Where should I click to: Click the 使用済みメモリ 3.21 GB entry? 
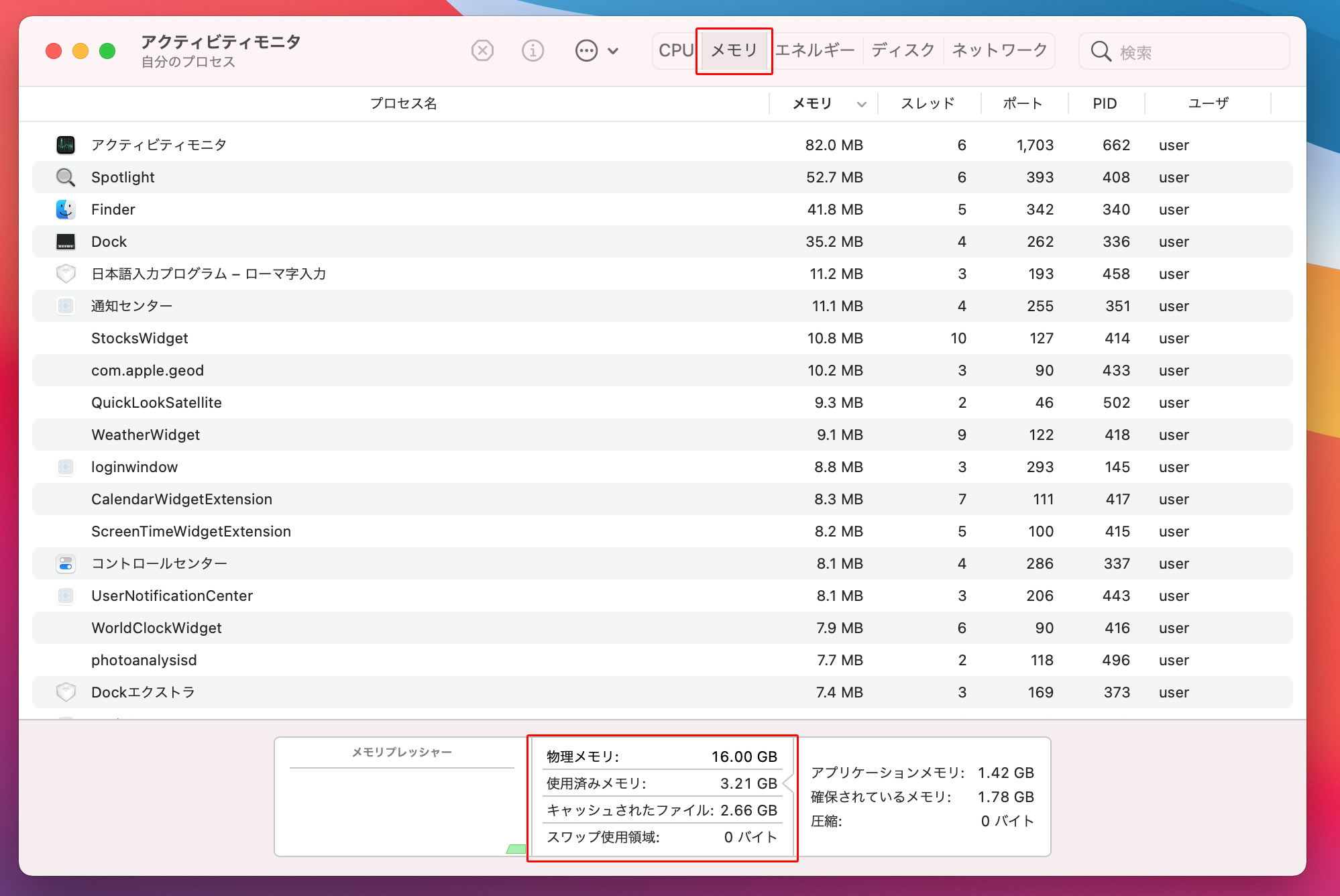click(661, 783)
